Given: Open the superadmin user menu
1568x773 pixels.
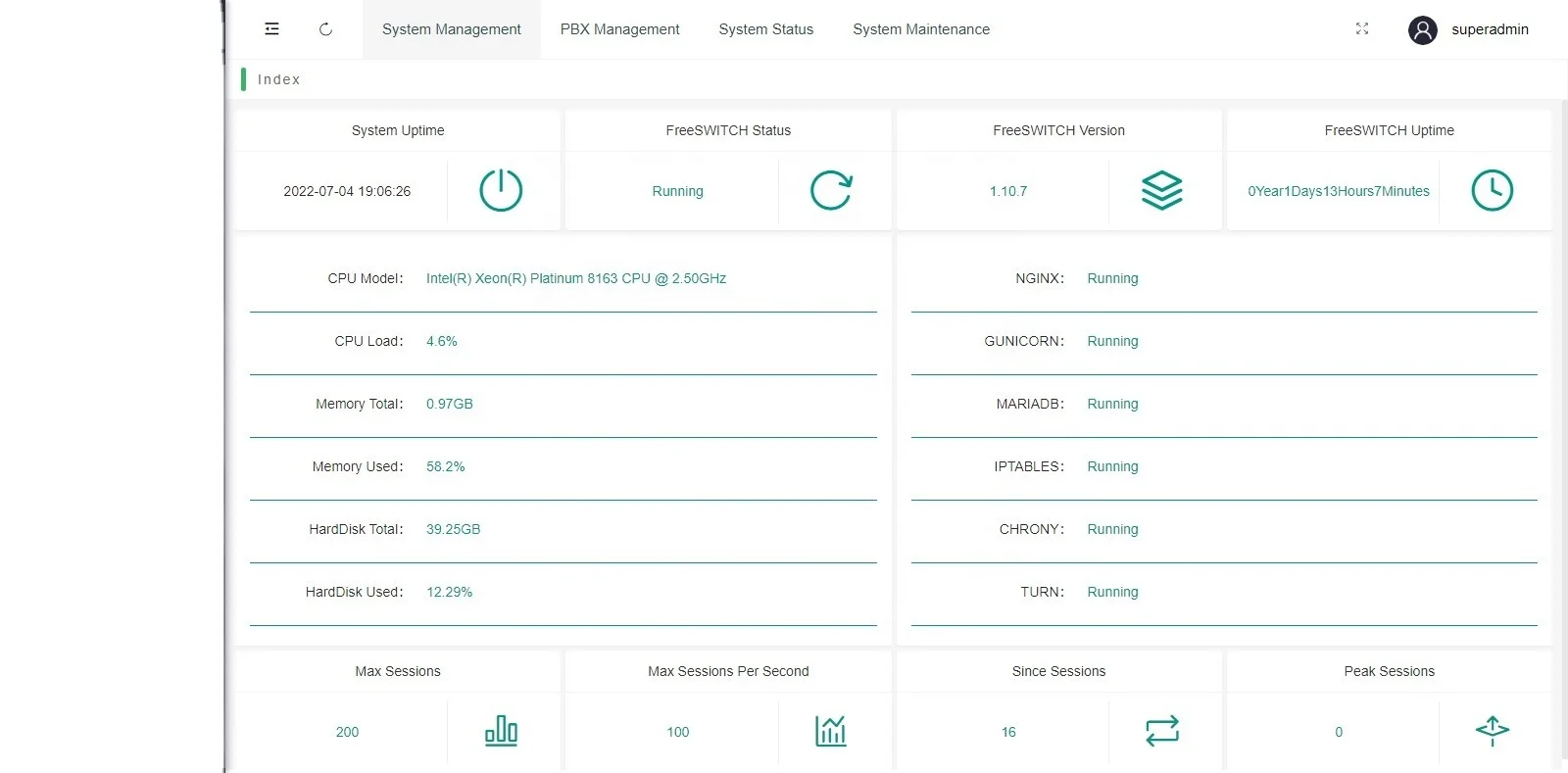Looking at the screenshot, I should (x=1490, y=29).
